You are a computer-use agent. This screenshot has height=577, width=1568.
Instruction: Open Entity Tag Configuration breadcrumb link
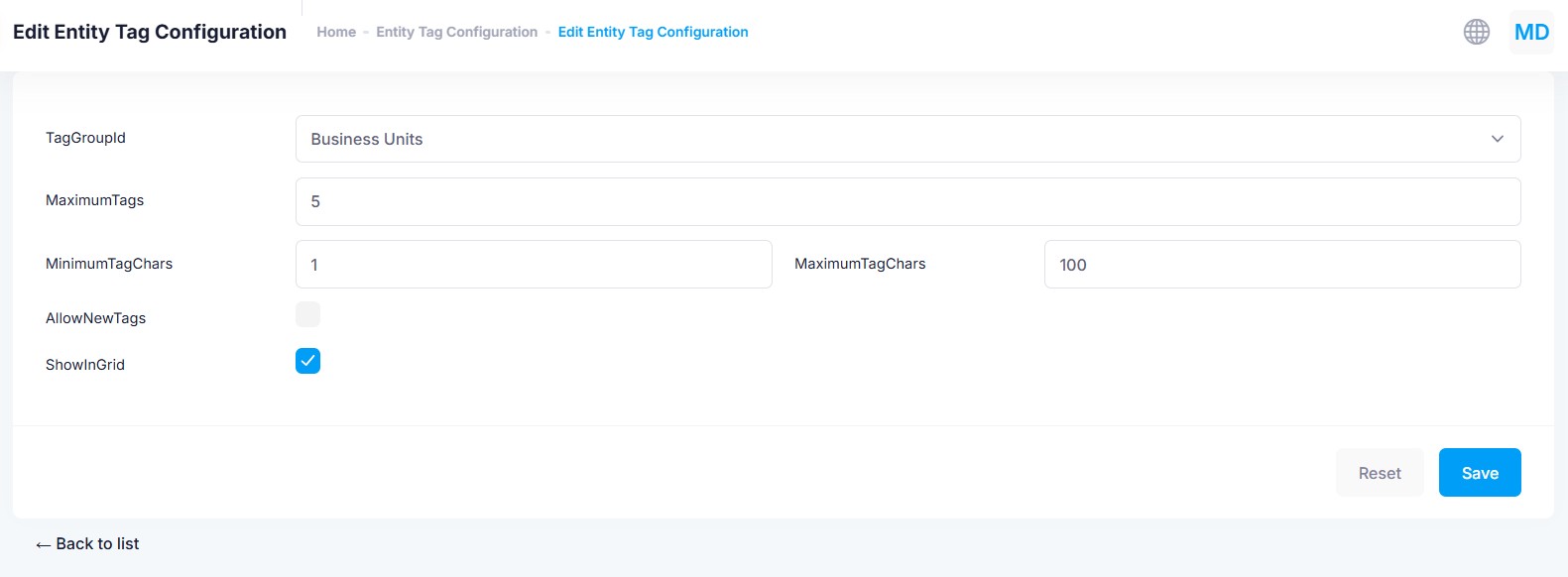point(456,32)
